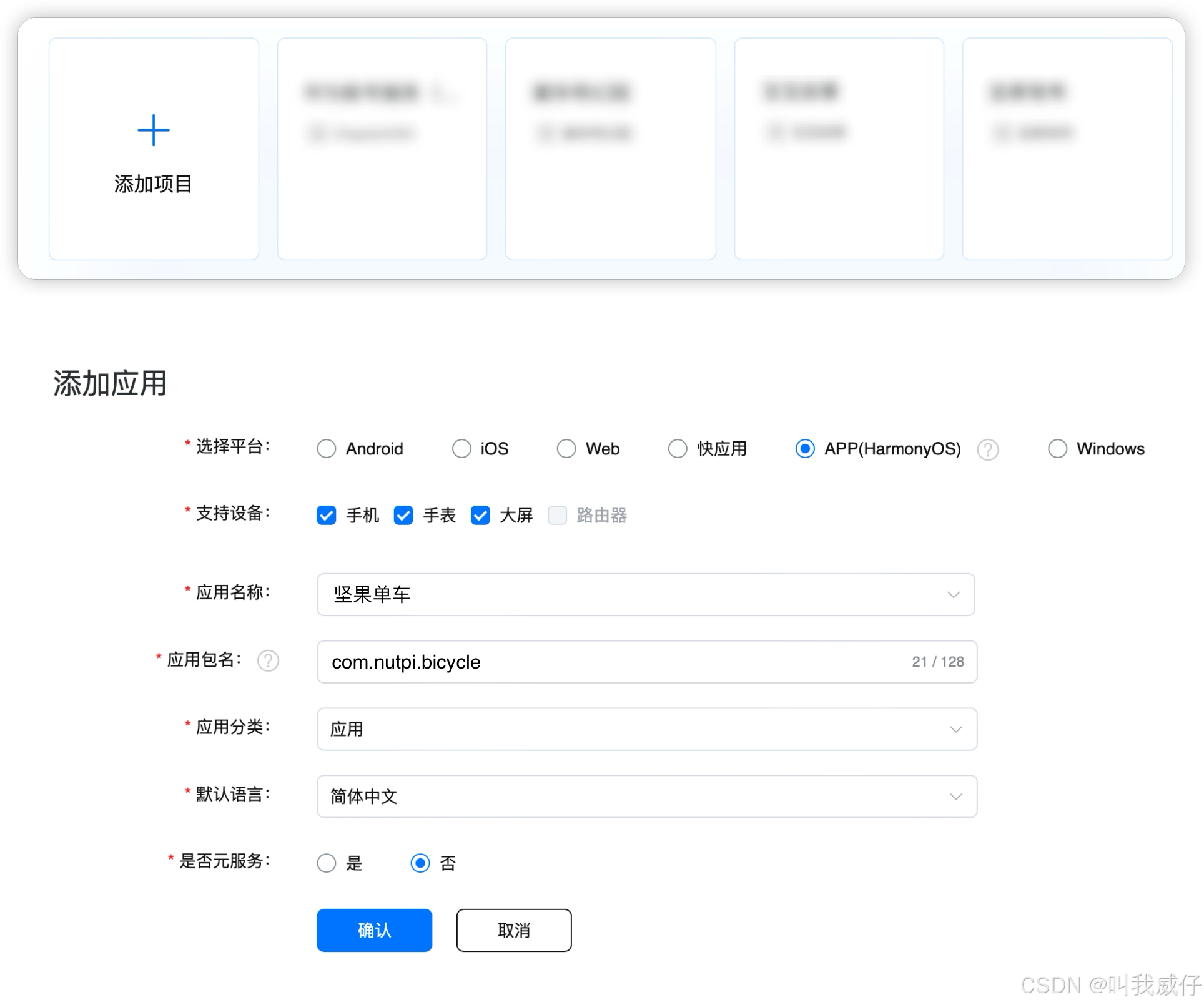Select 是 for 是否元服务

click(326, 863)
